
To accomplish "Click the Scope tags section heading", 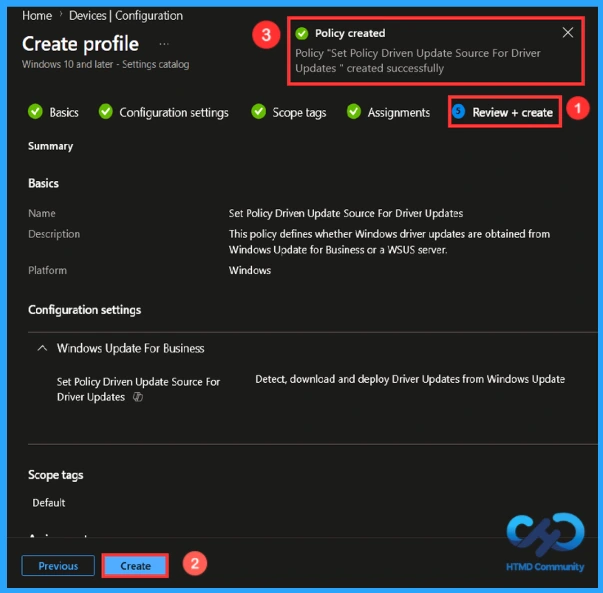I will (x=55, y=475).
